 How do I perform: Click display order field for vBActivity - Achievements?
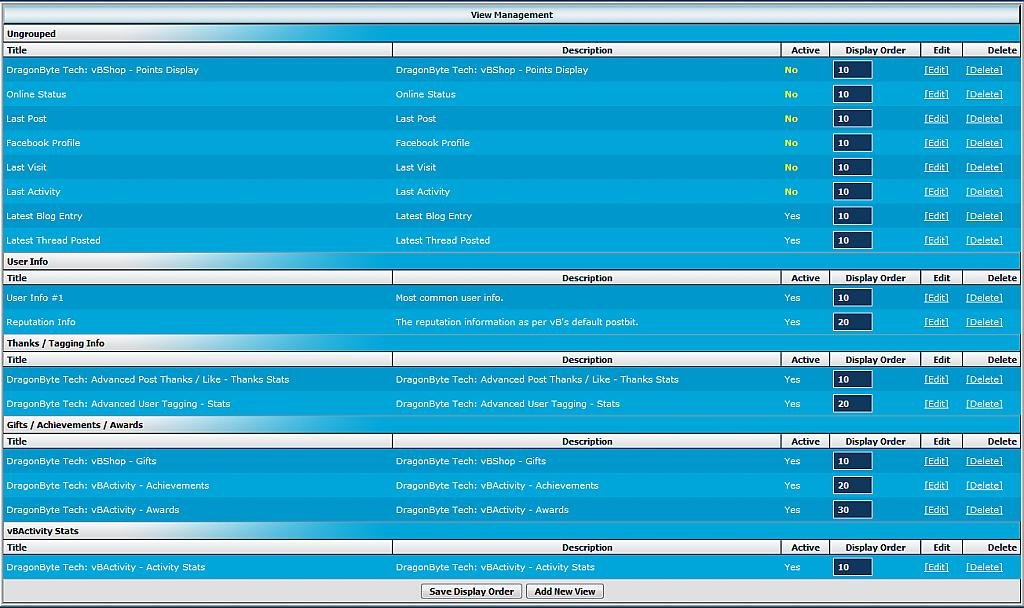[852, 485]
